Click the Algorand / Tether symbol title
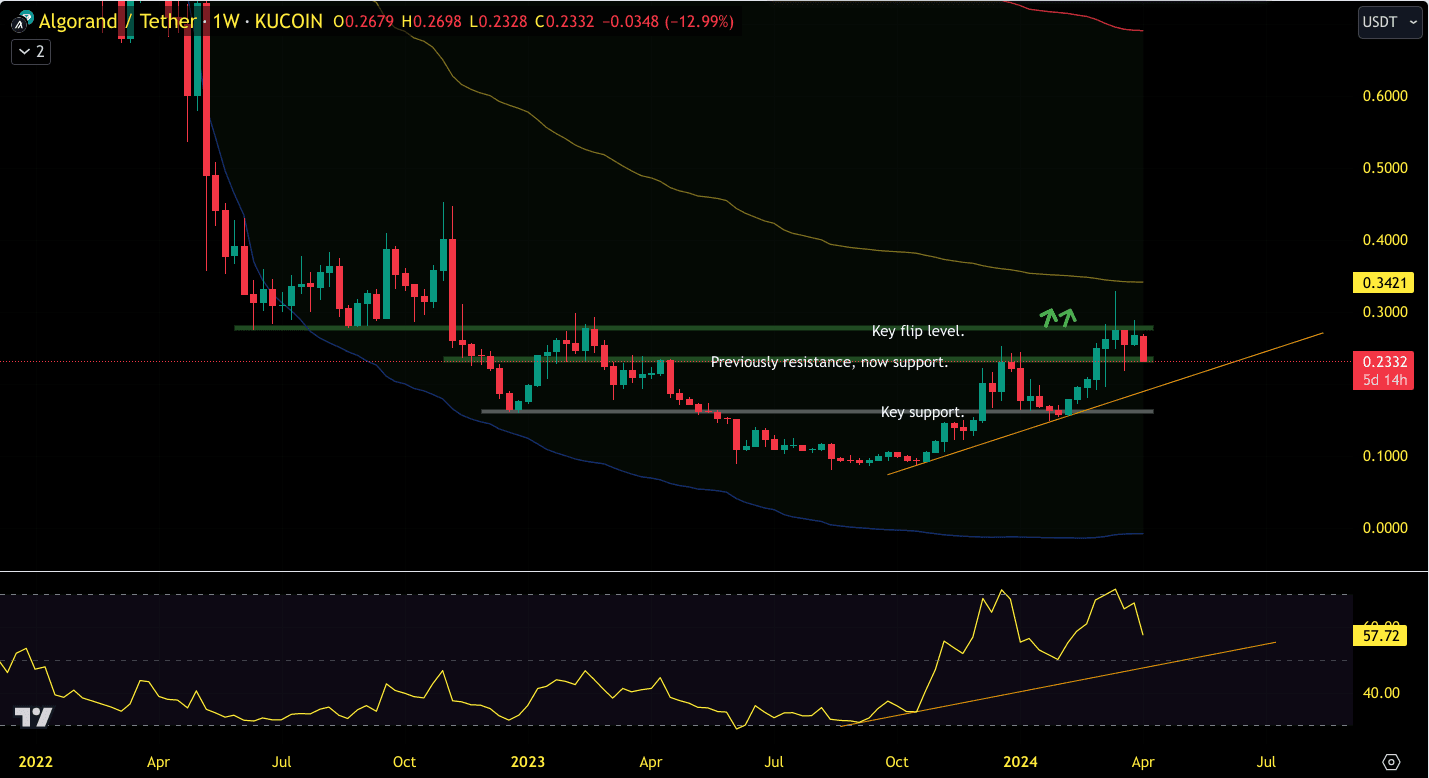Viewport: 1429px width, 778px height. tap(117, 21)
